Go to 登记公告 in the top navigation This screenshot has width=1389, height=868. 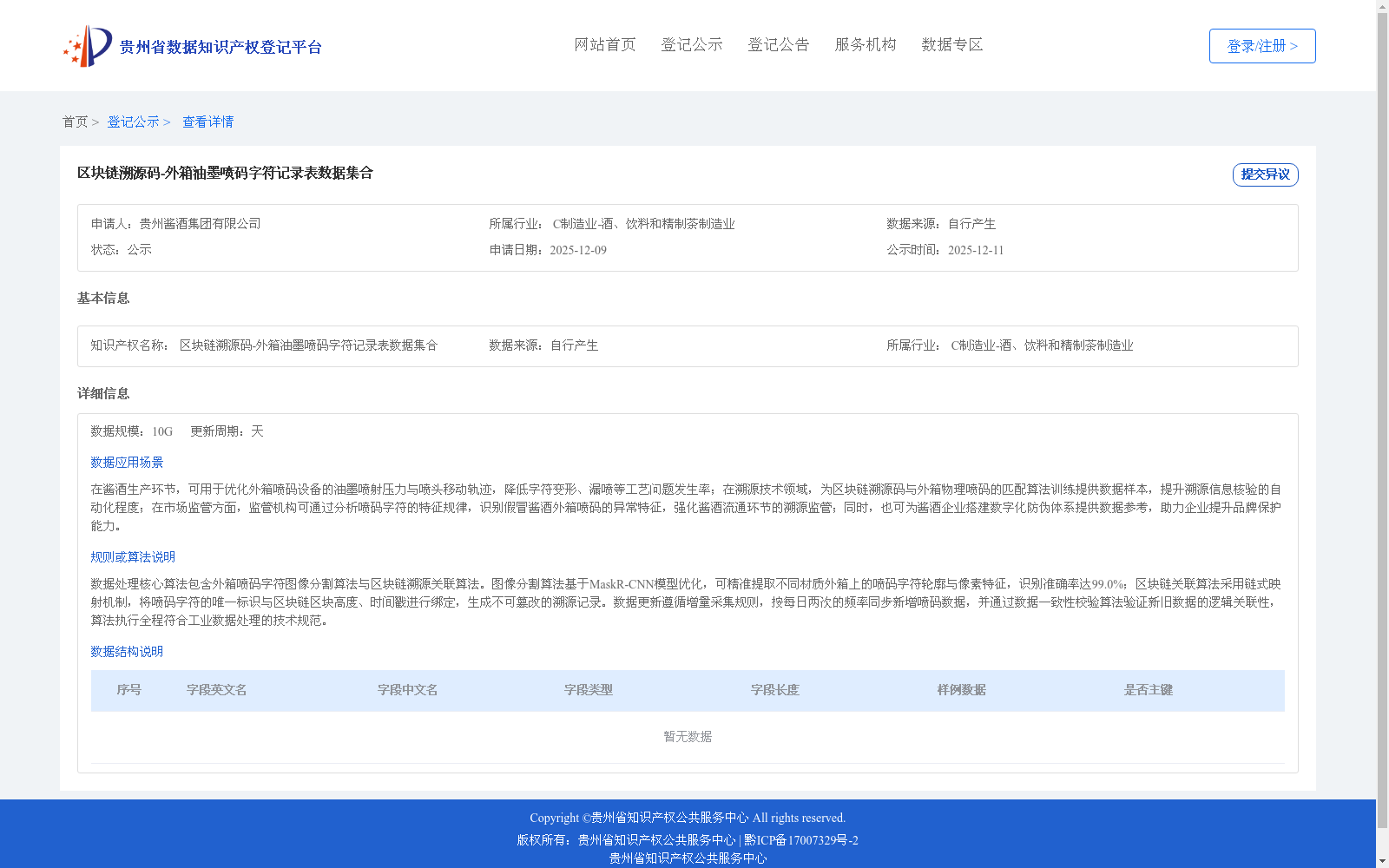click(x=779, y=45)
